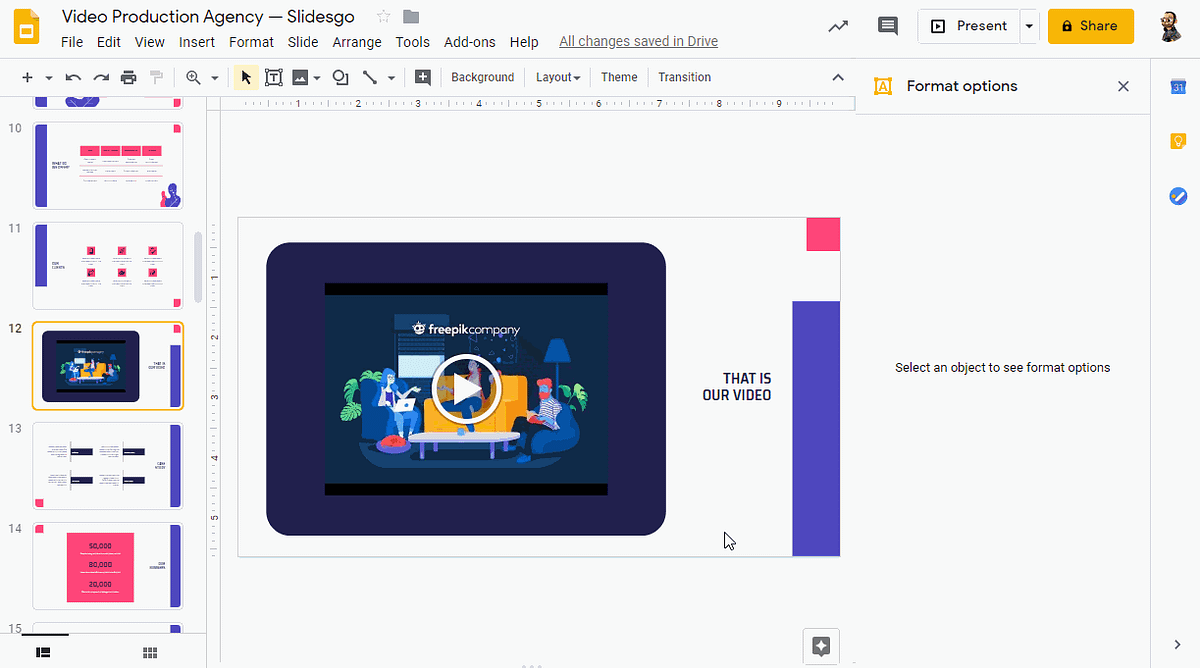Select the line tool
Image resolution: width=1200 pixels, height=668 pixels.
(x=369, y=77)
